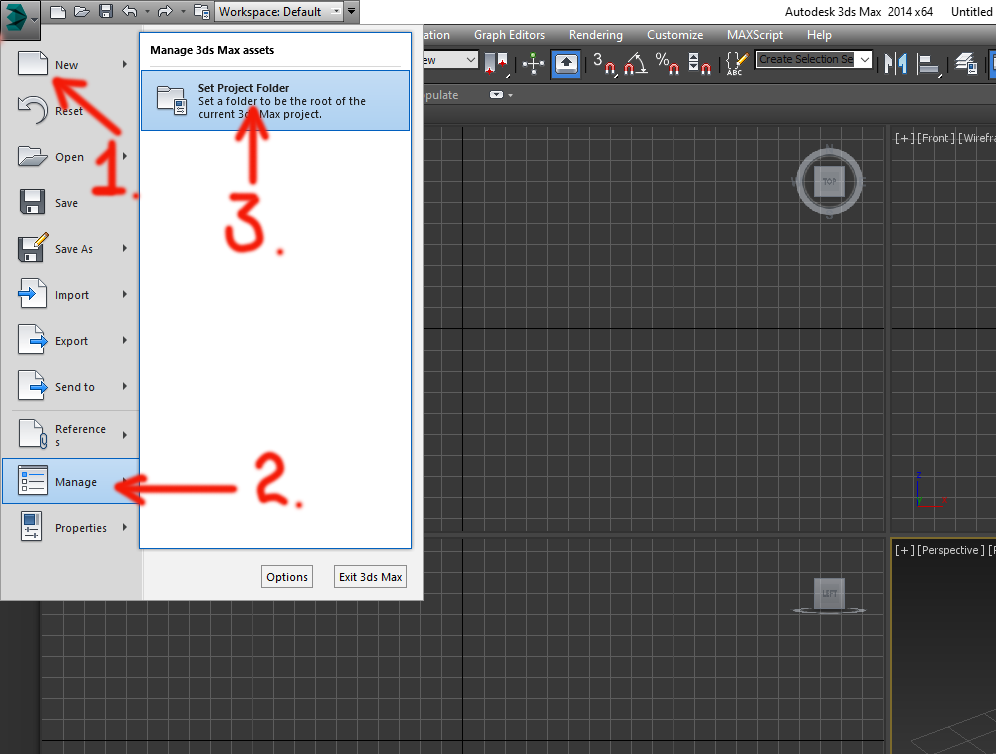Click Create Selection Set input field
This screenshot has width=996, height=754.
click(806, 60)
